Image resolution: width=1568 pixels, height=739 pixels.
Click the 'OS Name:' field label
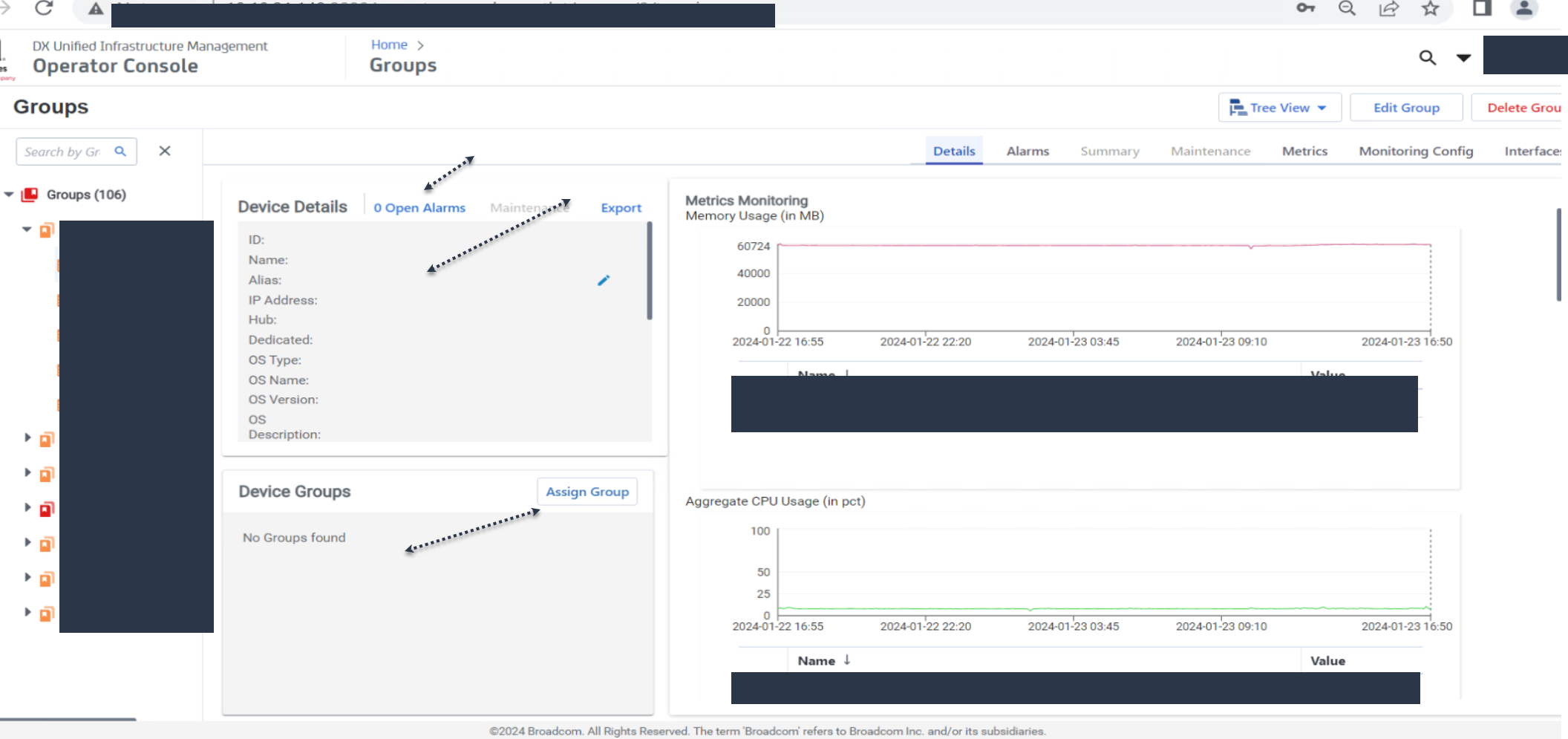[x=278, y=380]
